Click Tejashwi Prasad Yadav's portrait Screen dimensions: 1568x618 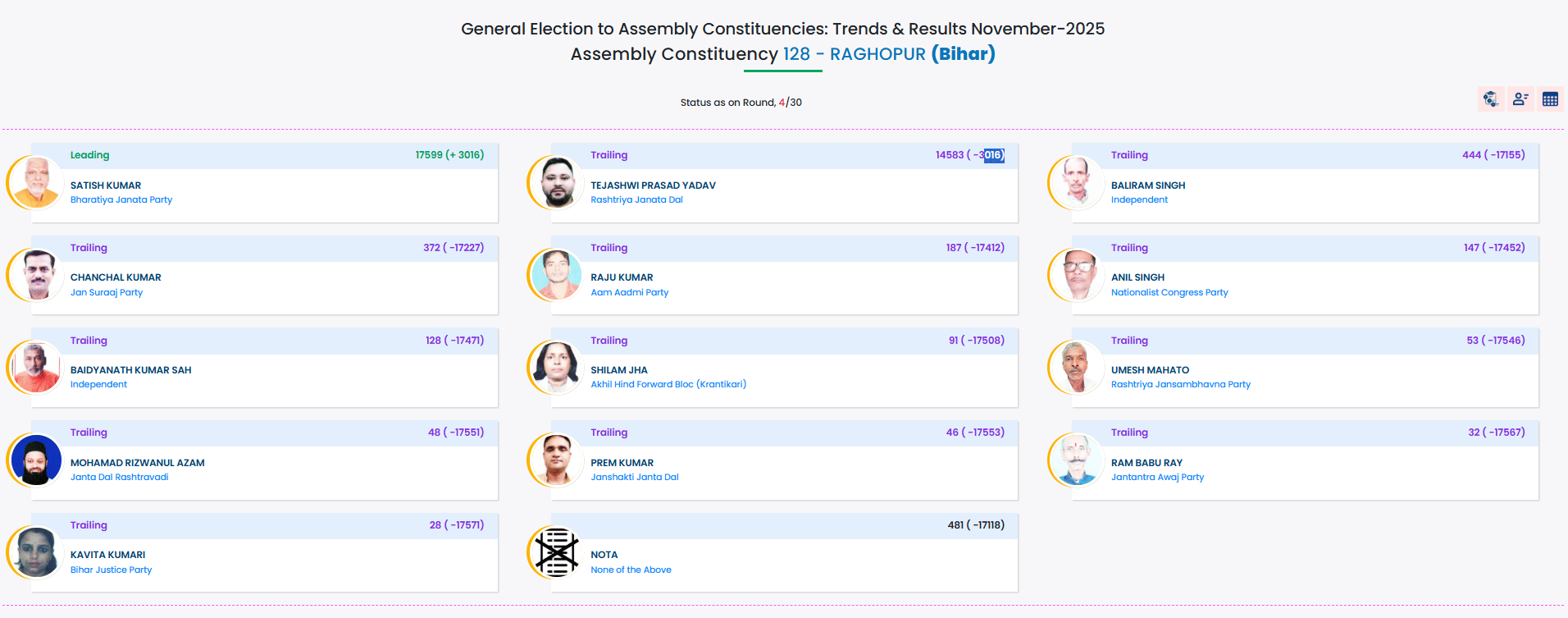tap(558, 182)
